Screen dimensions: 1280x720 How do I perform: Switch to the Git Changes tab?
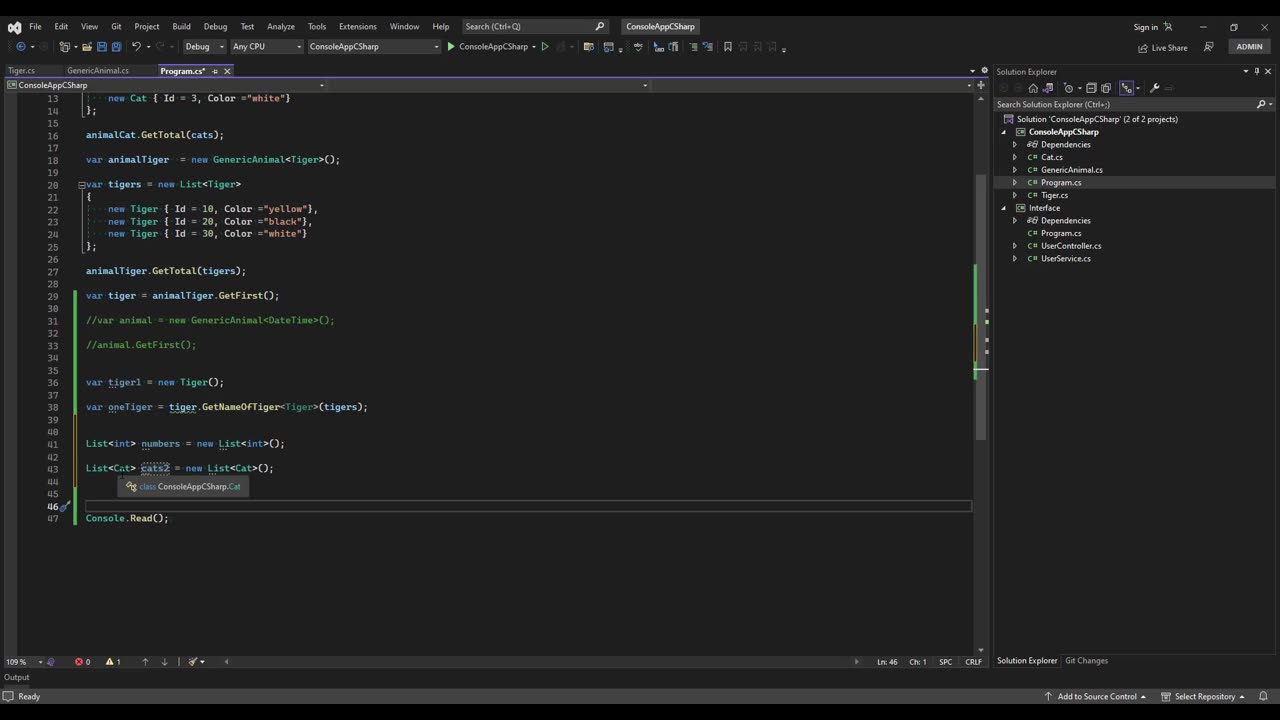[x=1086, y=661]
